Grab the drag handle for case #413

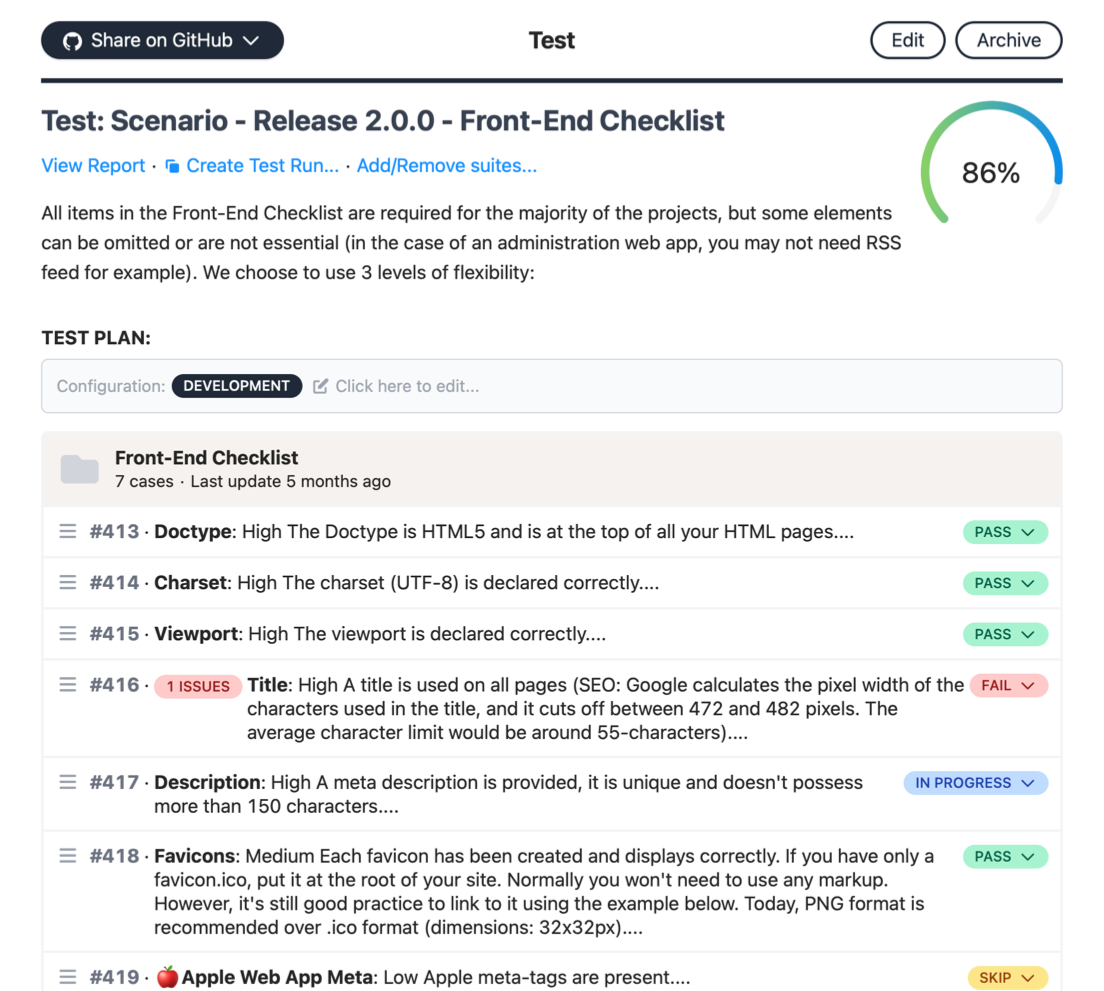(68, 531)
